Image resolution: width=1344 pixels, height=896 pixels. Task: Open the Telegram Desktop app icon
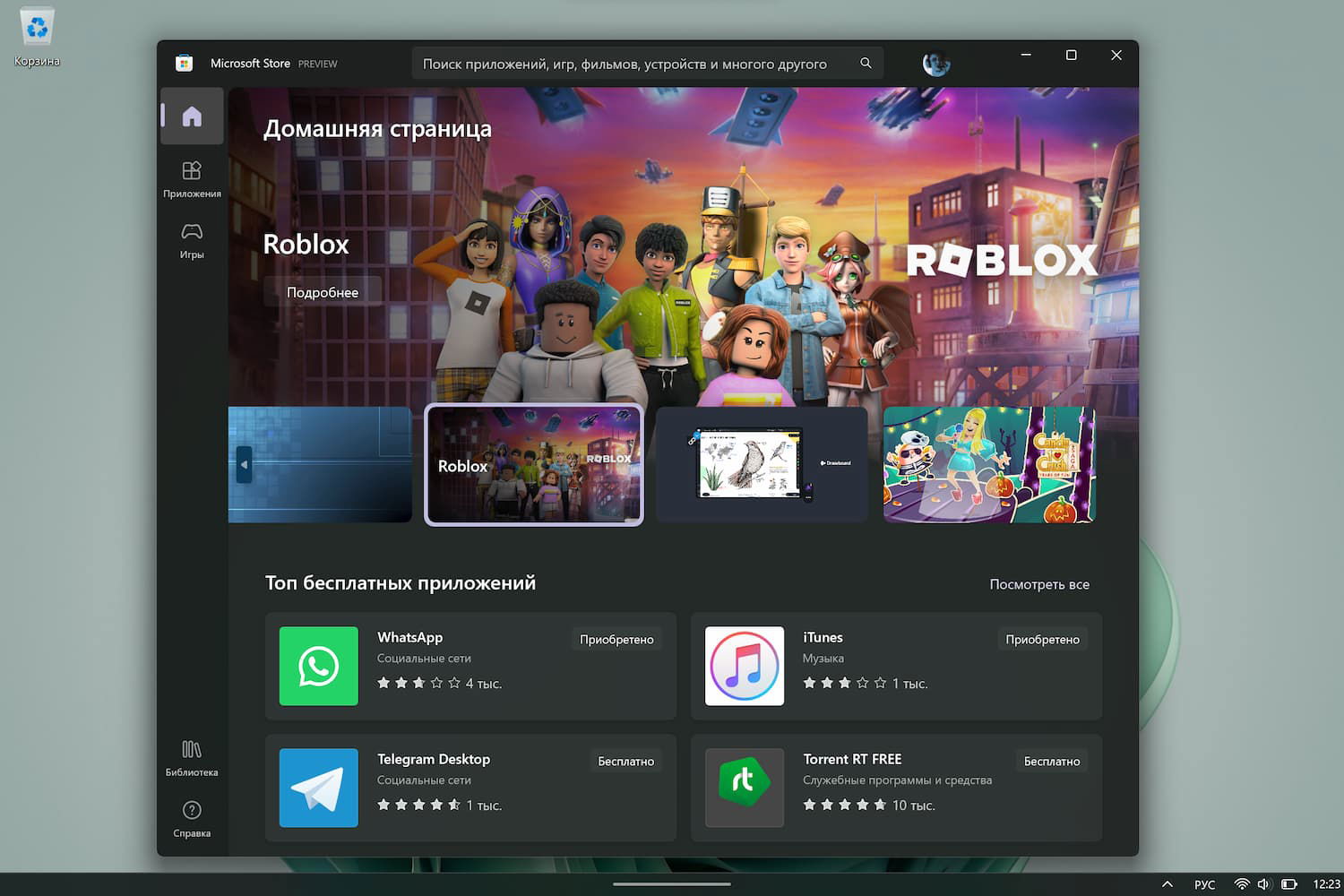point(319,788)
